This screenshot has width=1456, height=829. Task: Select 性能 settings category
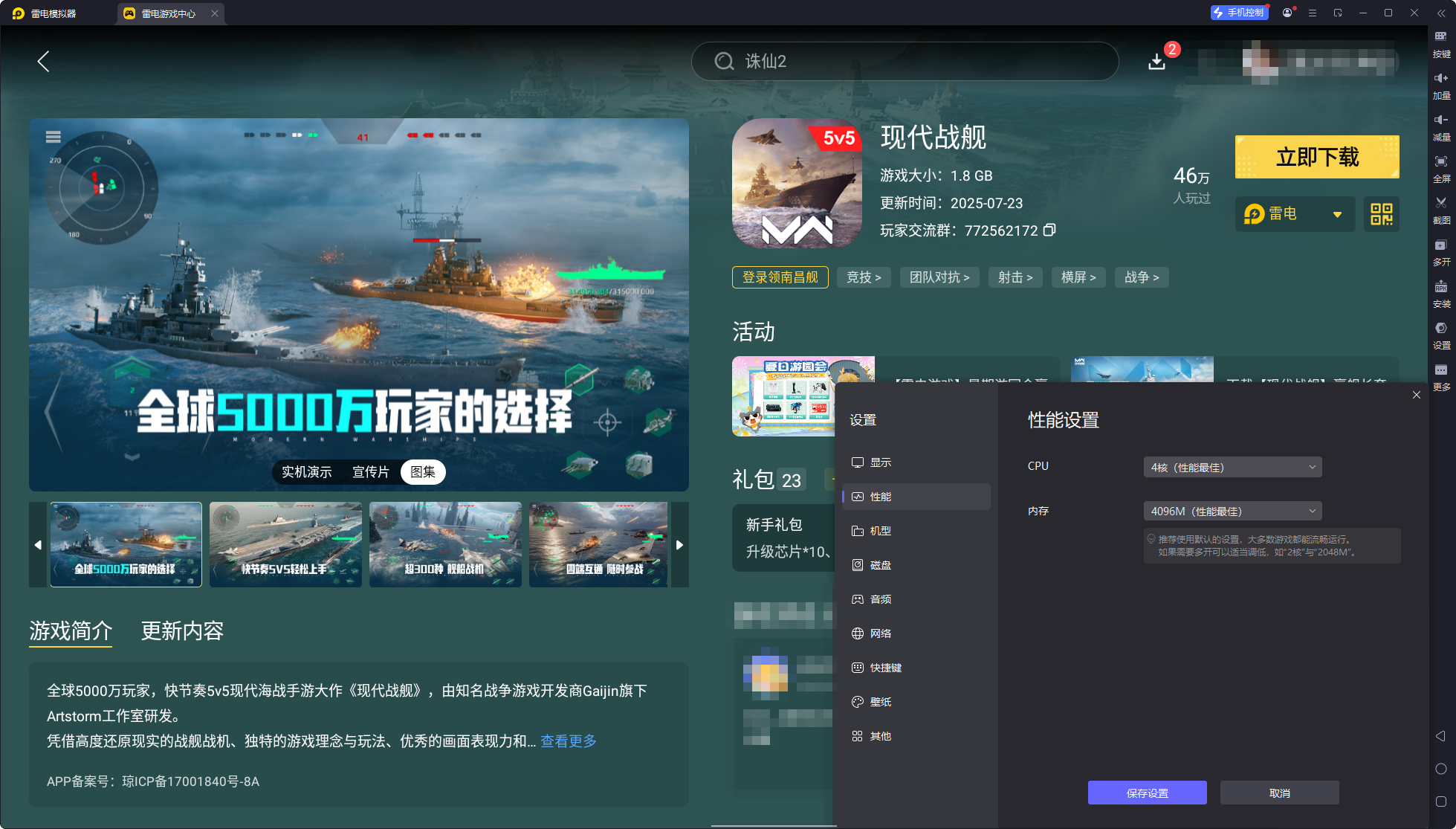(916, 497)
